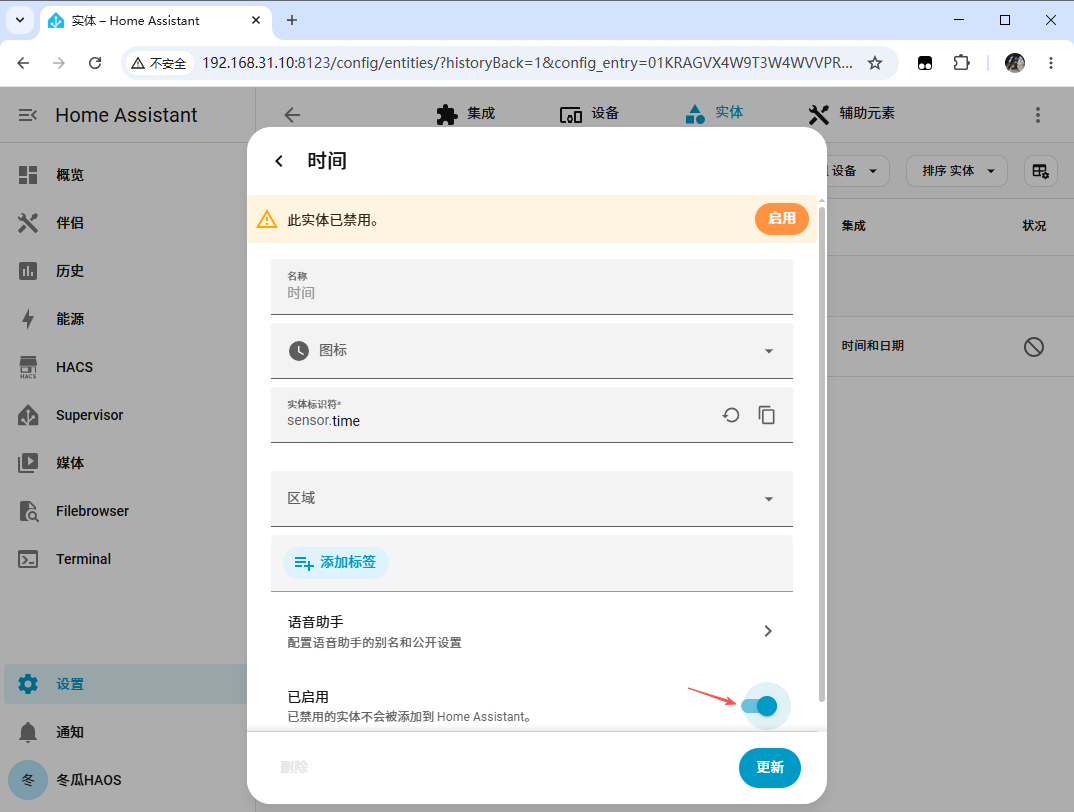Screen dimensions: 1074x812
Task: Open the 区域 area dropdown
Action: coord(532,498)
